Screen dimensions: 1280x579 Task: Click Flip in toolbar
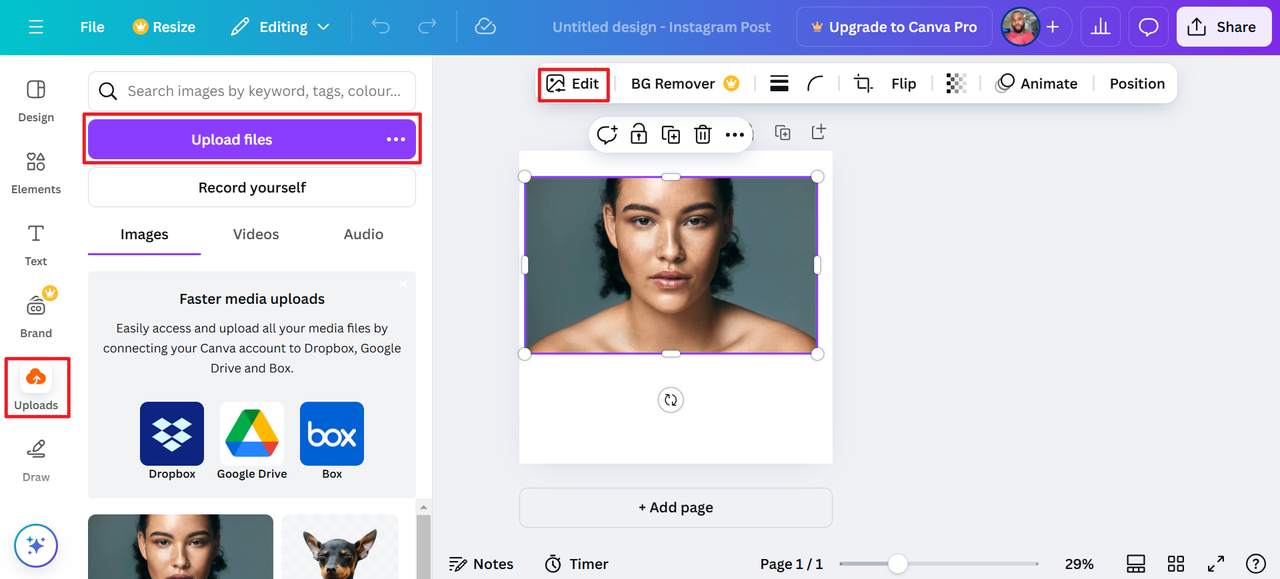(904, 84)
